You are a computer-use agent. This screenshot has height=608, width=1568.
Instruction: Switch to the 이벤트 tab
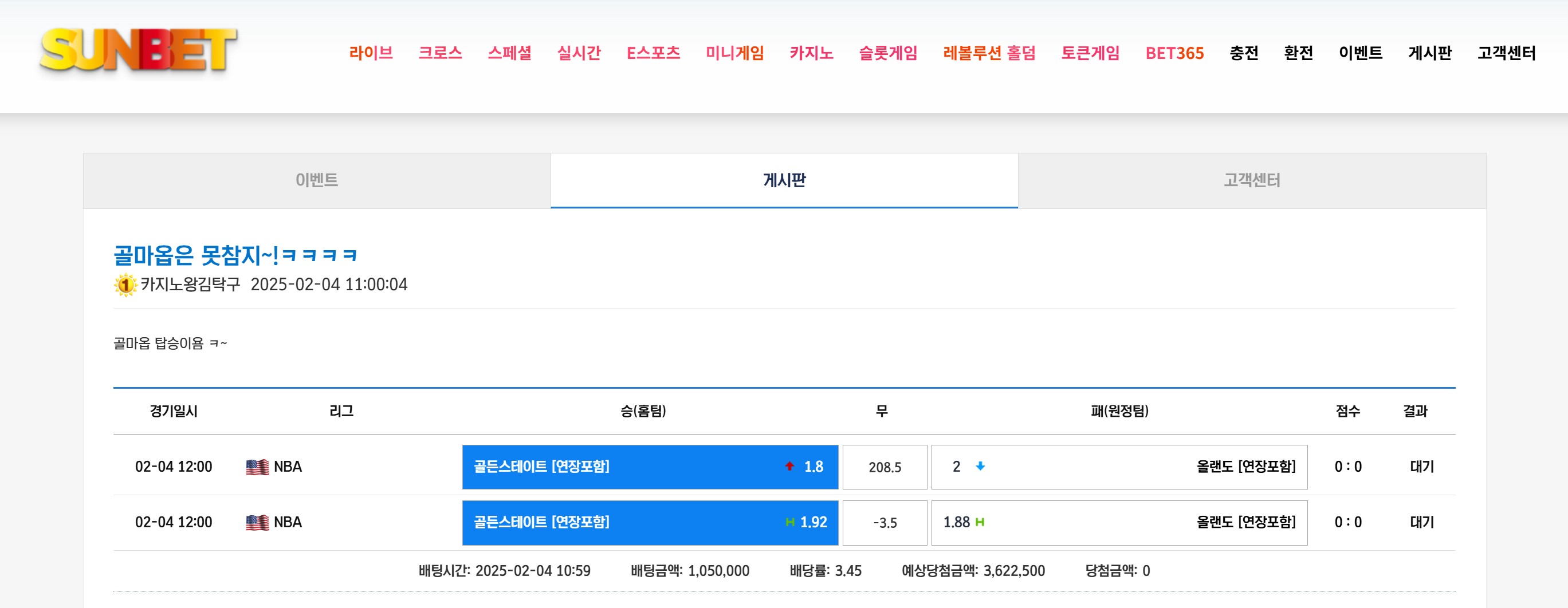(x=316, y=180)
